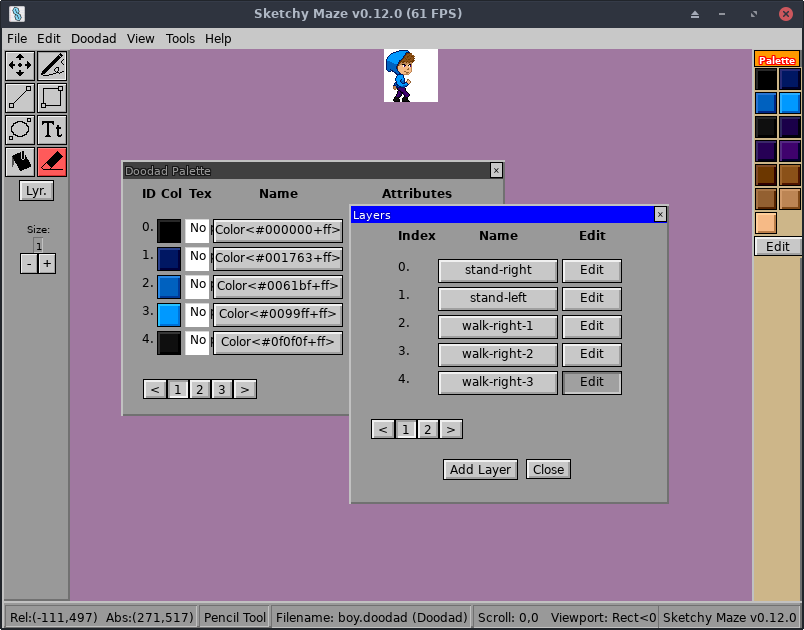
Task: Click the Color<#0099ff+ff> swatch
Action: [x=278, y=314]
